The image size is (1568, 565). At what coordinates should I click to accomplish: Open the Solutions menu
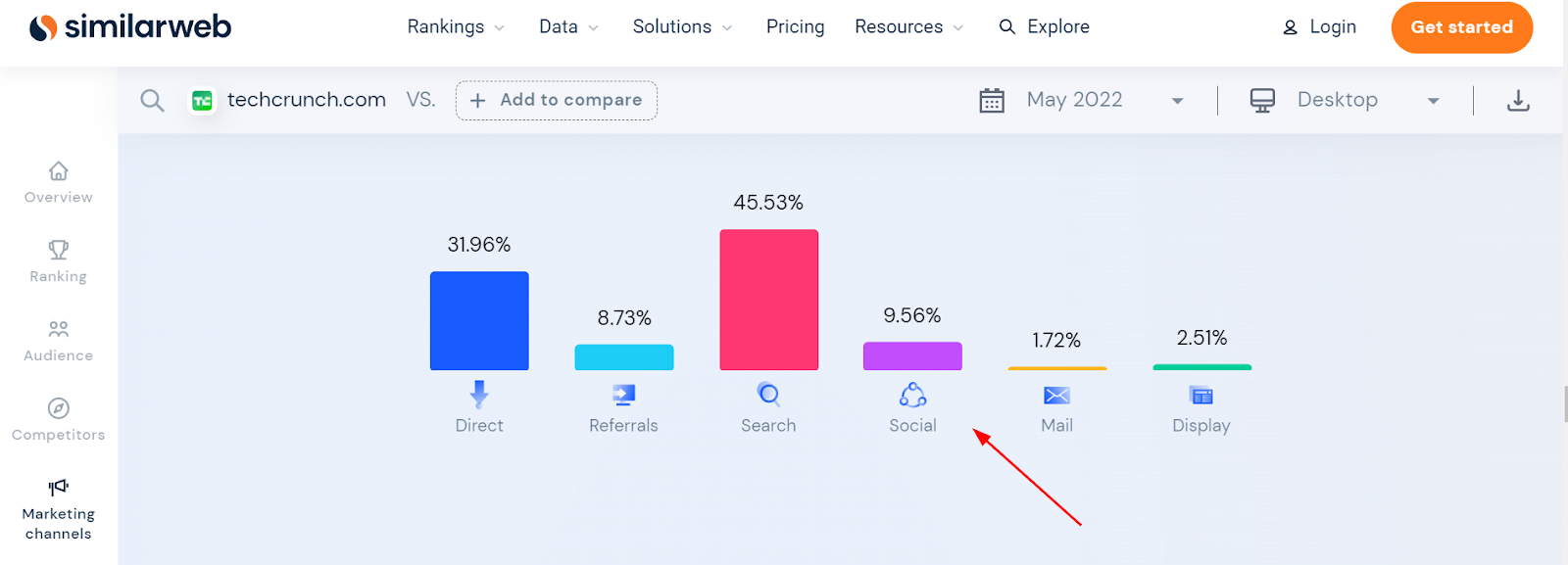click(x=682, y=27)
